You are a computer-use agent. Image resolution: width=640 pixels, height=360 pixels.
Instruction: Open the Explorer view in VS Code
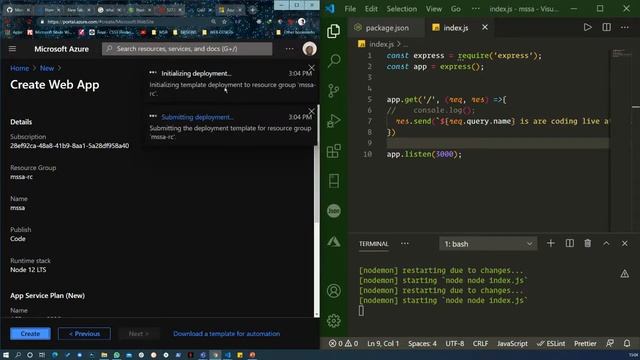[333, 31]
